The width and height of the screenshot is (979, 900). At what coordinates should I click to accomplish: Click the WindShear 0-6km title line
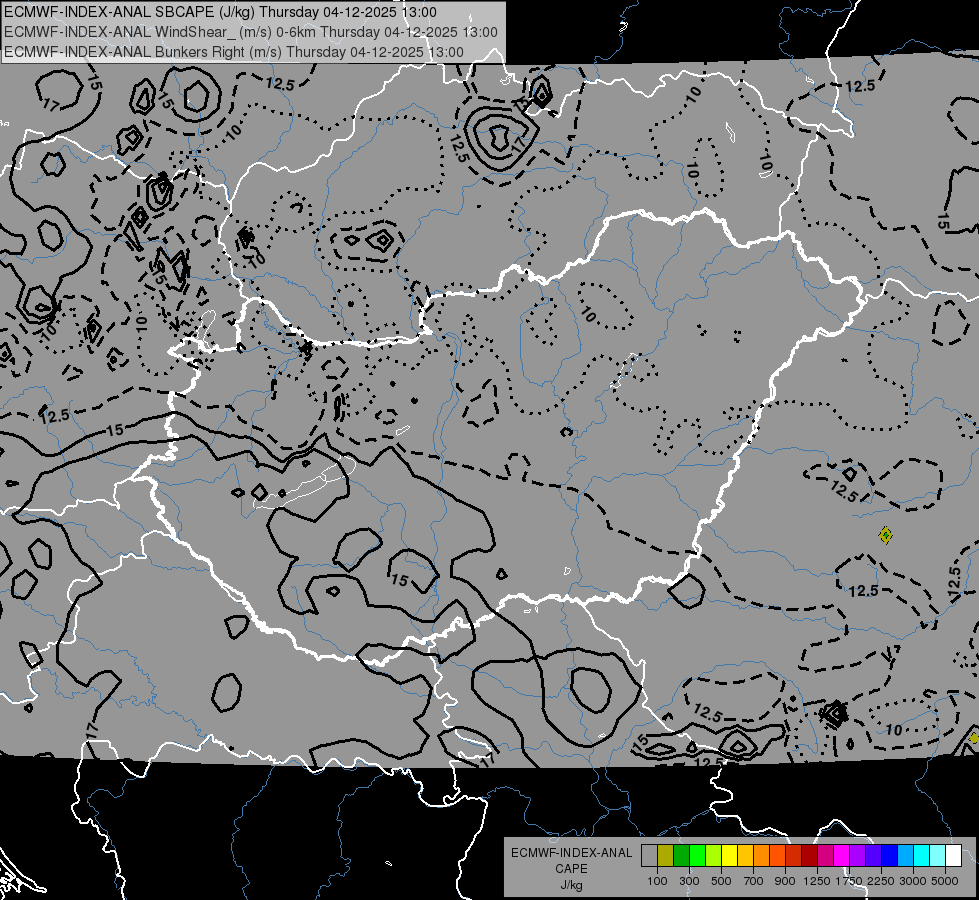tap(250, 32)
